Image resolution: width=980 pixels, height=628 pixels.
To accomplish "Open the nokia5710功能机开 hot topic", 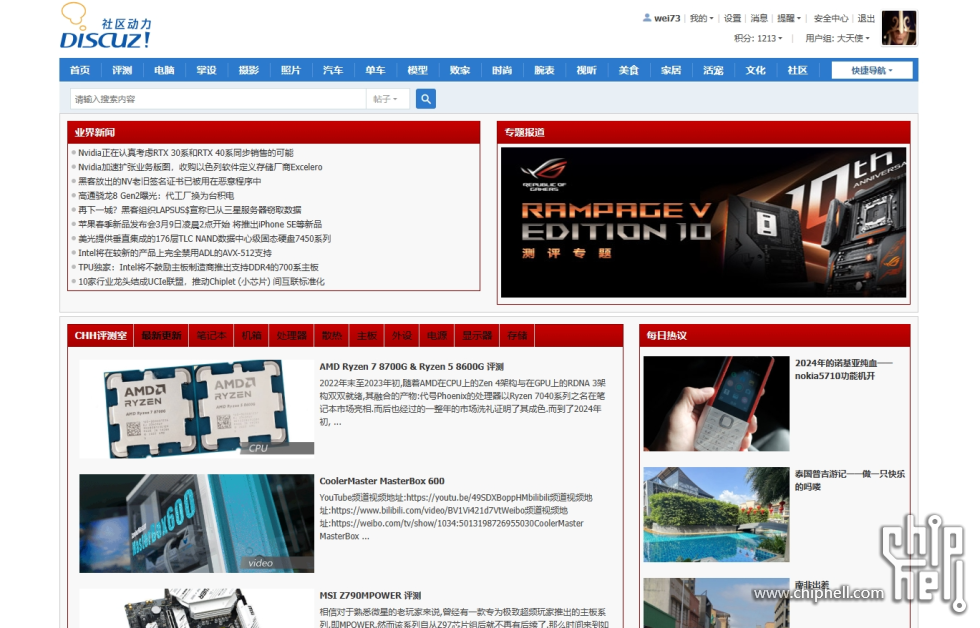I will pos(843,369).
